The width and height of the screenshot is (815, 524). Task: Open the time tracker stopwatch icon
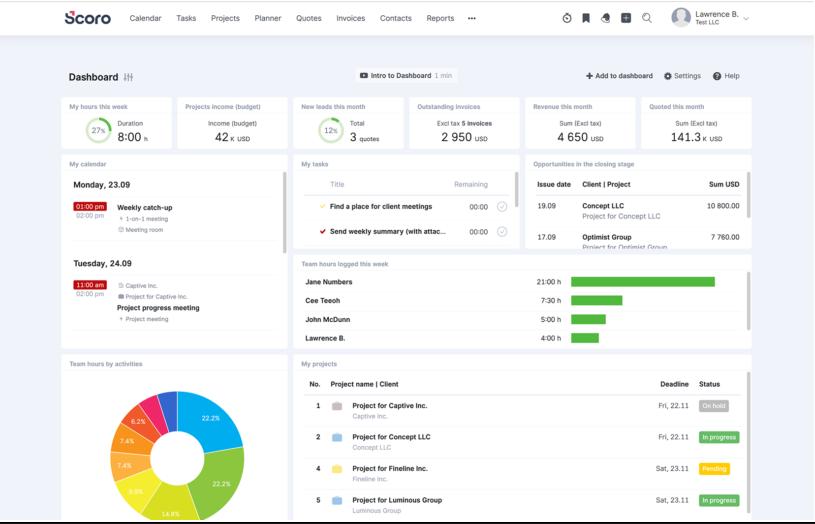[x=567, y=18]
